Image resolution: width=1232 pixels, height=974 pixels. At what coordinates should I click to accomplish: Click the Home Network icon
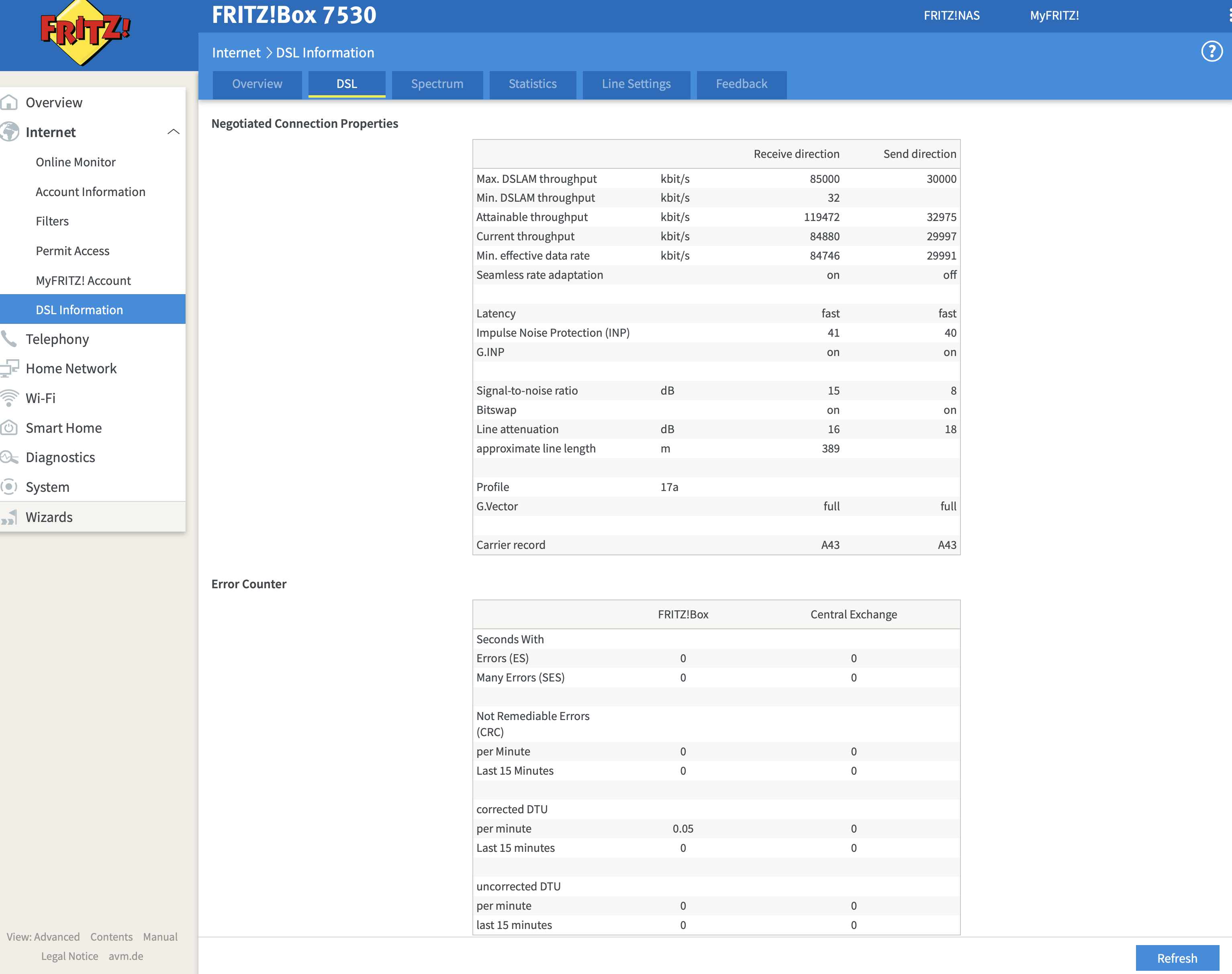9,368
